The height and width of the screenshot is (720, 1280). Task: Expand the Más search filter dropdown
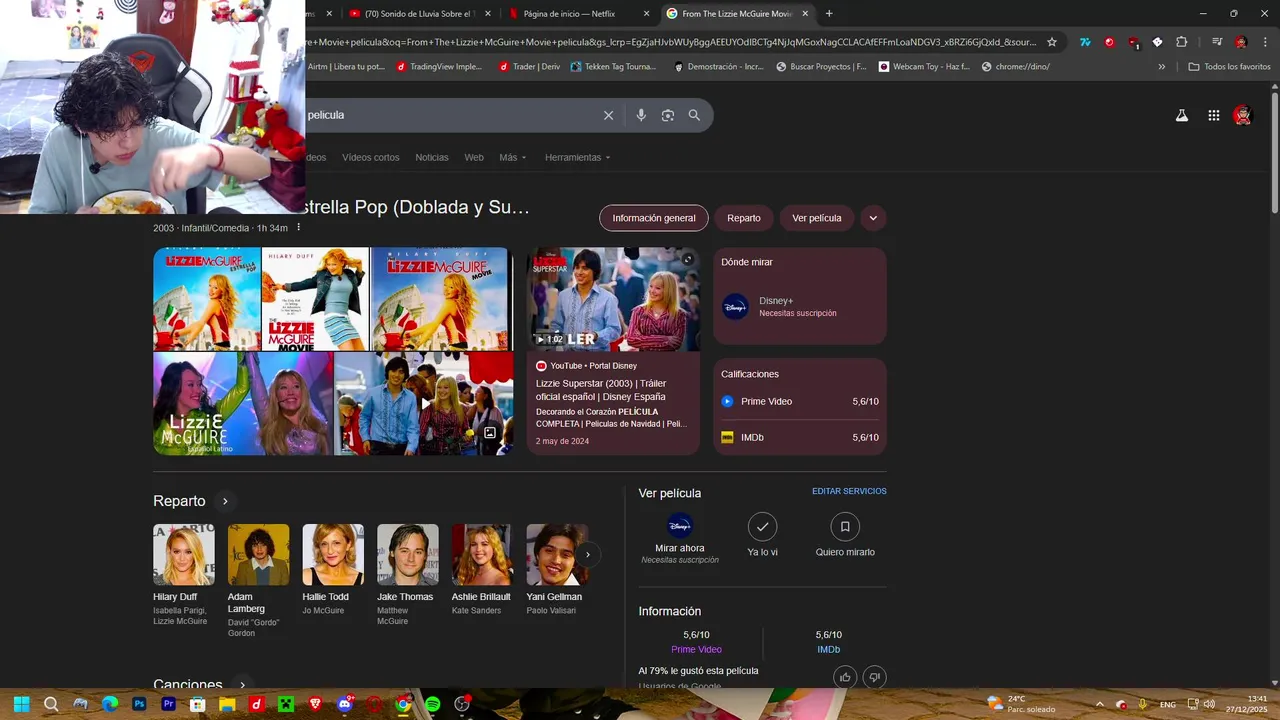tap(512, 157)
